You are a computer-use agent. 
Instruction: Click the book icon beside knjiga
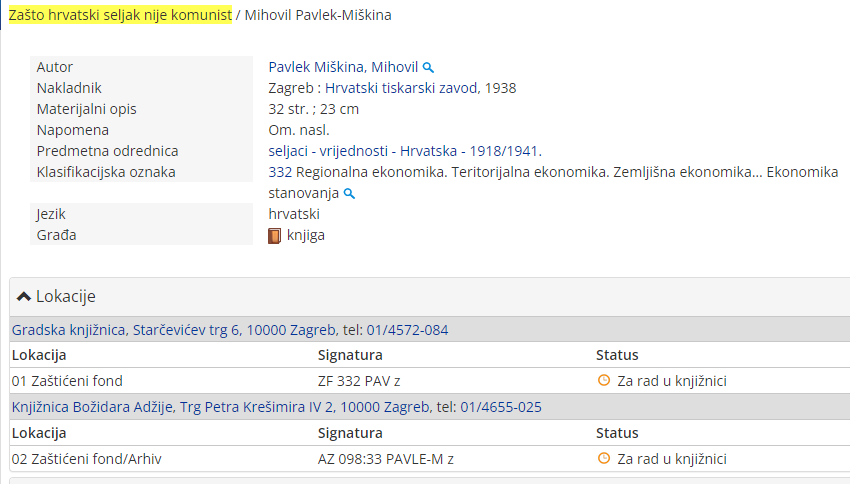pos(275,236)
